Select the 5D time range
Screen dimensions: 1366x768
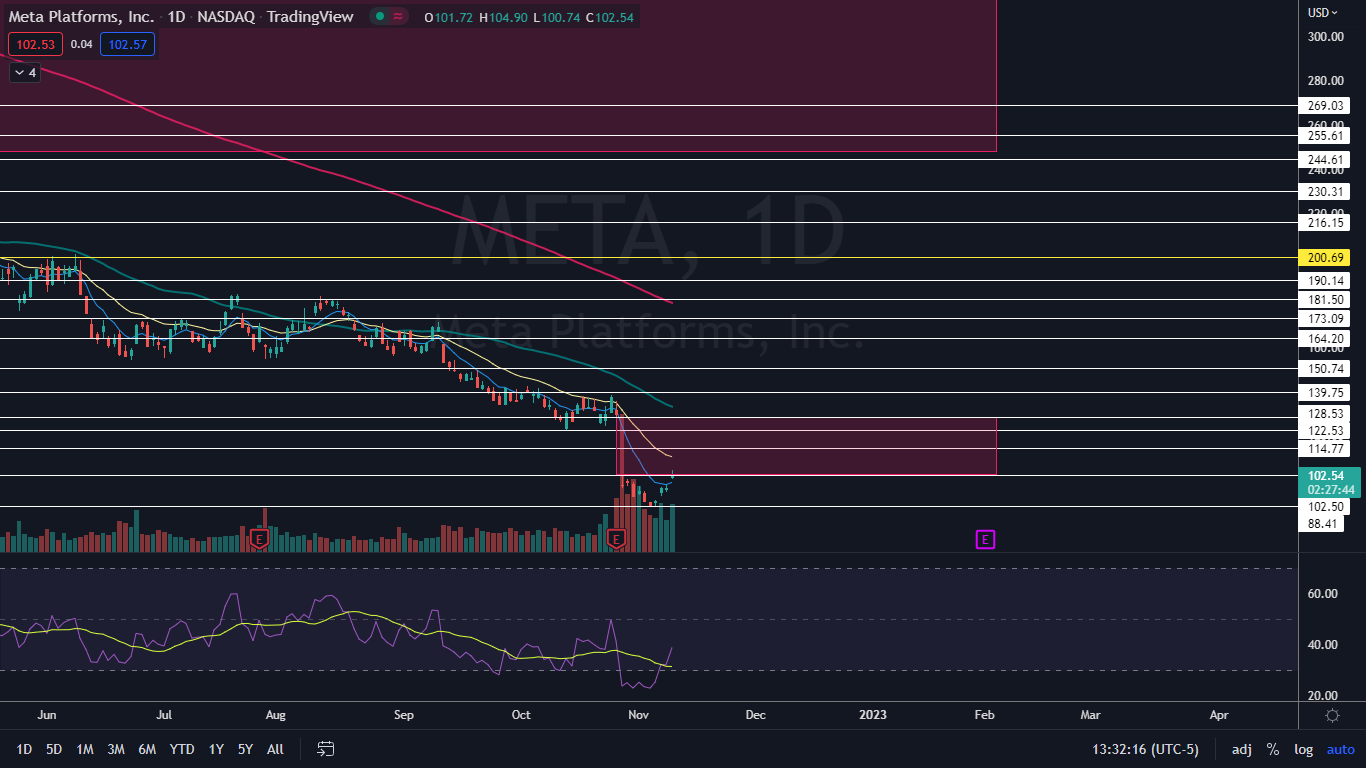coord(54,749)
